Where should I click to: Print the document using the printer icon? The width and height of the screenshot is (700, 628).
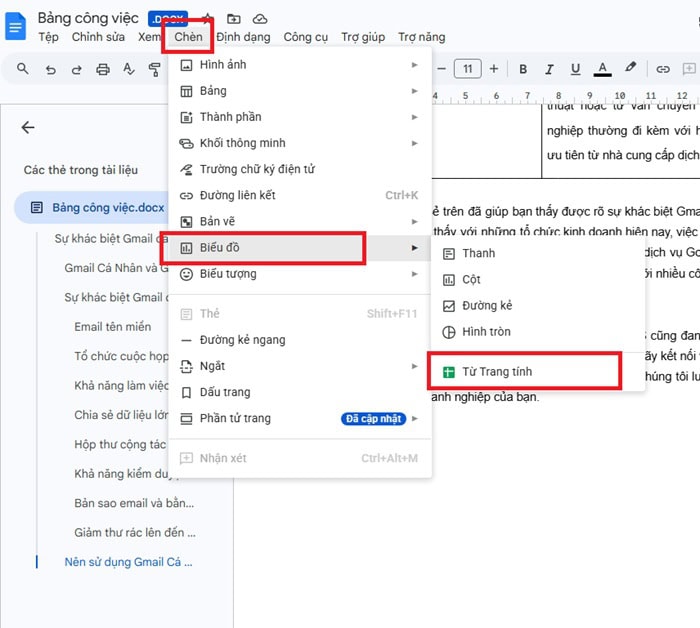click(x=102, y=69)
